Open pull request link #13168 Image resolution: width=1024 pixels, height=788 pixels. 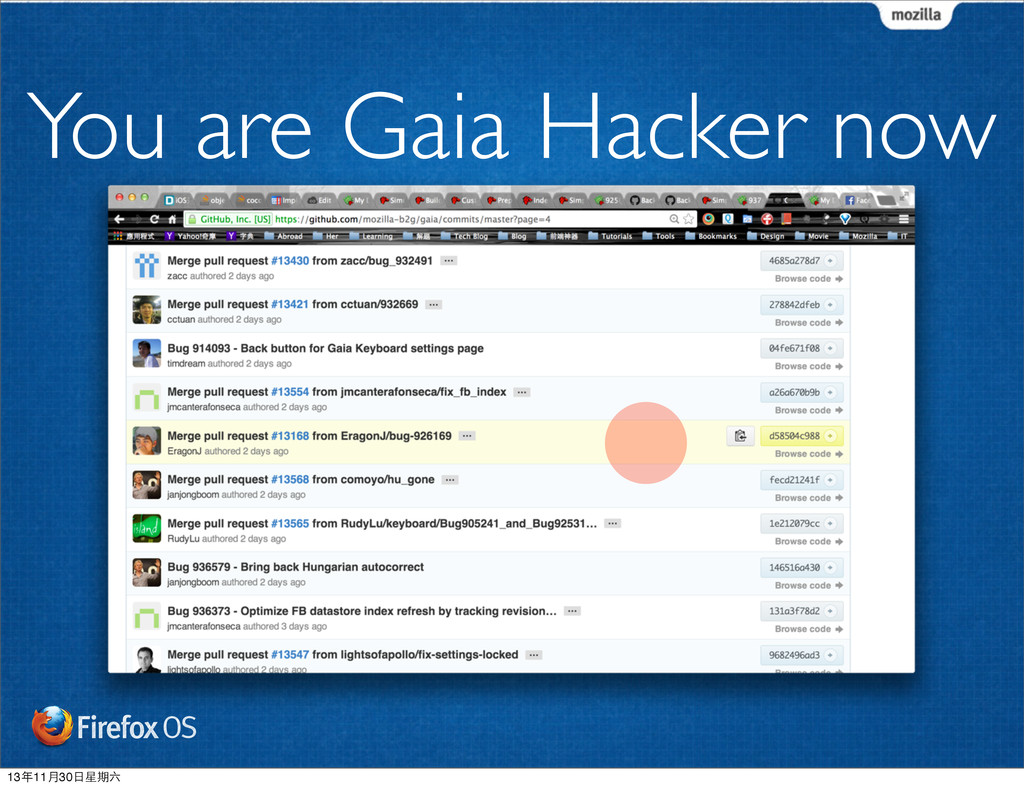coord(290,435)
